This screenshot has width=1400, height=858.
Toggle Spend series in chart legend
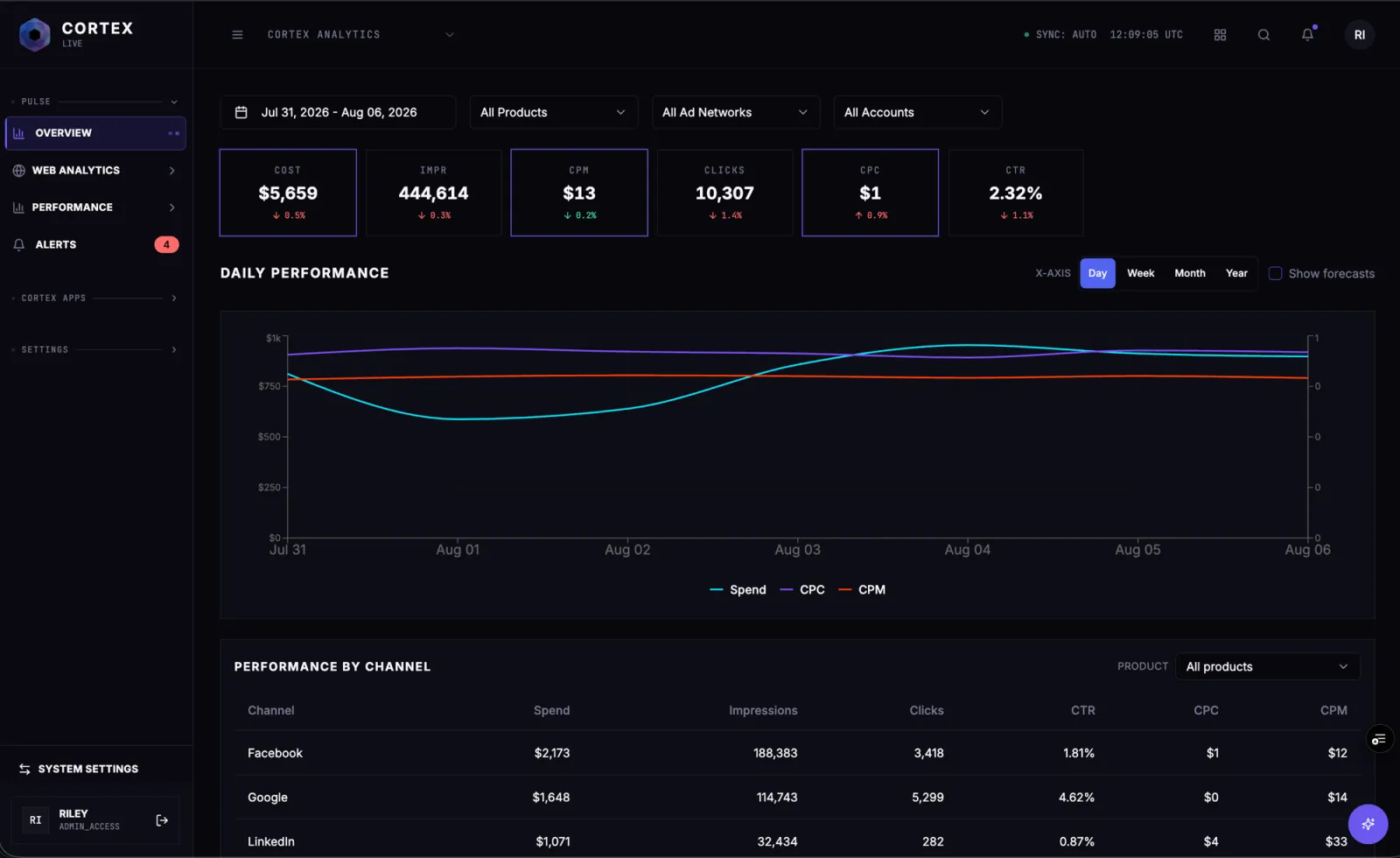click(738, 590)
